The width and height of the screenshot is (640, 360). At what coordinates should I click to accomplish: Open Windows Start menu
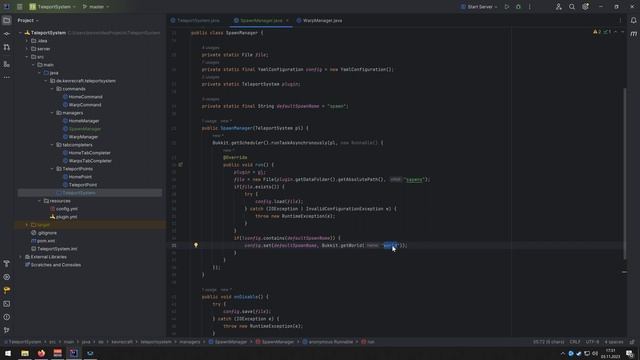pos(8,353)
